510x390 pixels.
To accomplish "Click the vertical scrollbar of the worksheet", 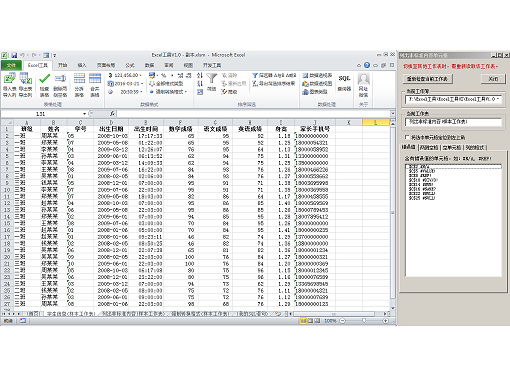I will [x=392, y=212].
